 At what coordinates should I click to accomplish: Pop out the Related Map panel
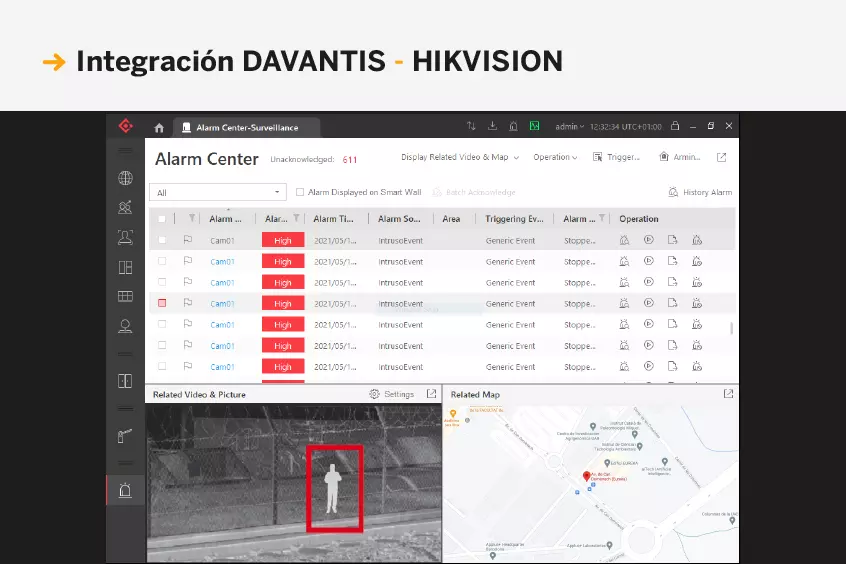pos(728,394)
